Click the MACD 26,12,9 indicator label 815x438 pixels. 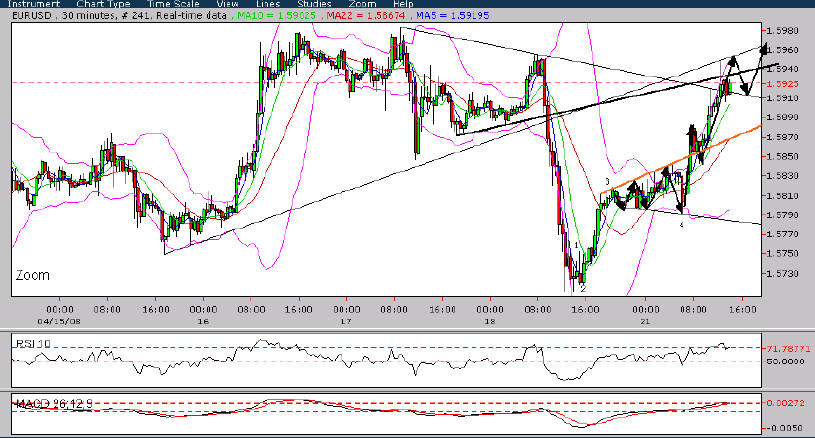tap(55, 404)
